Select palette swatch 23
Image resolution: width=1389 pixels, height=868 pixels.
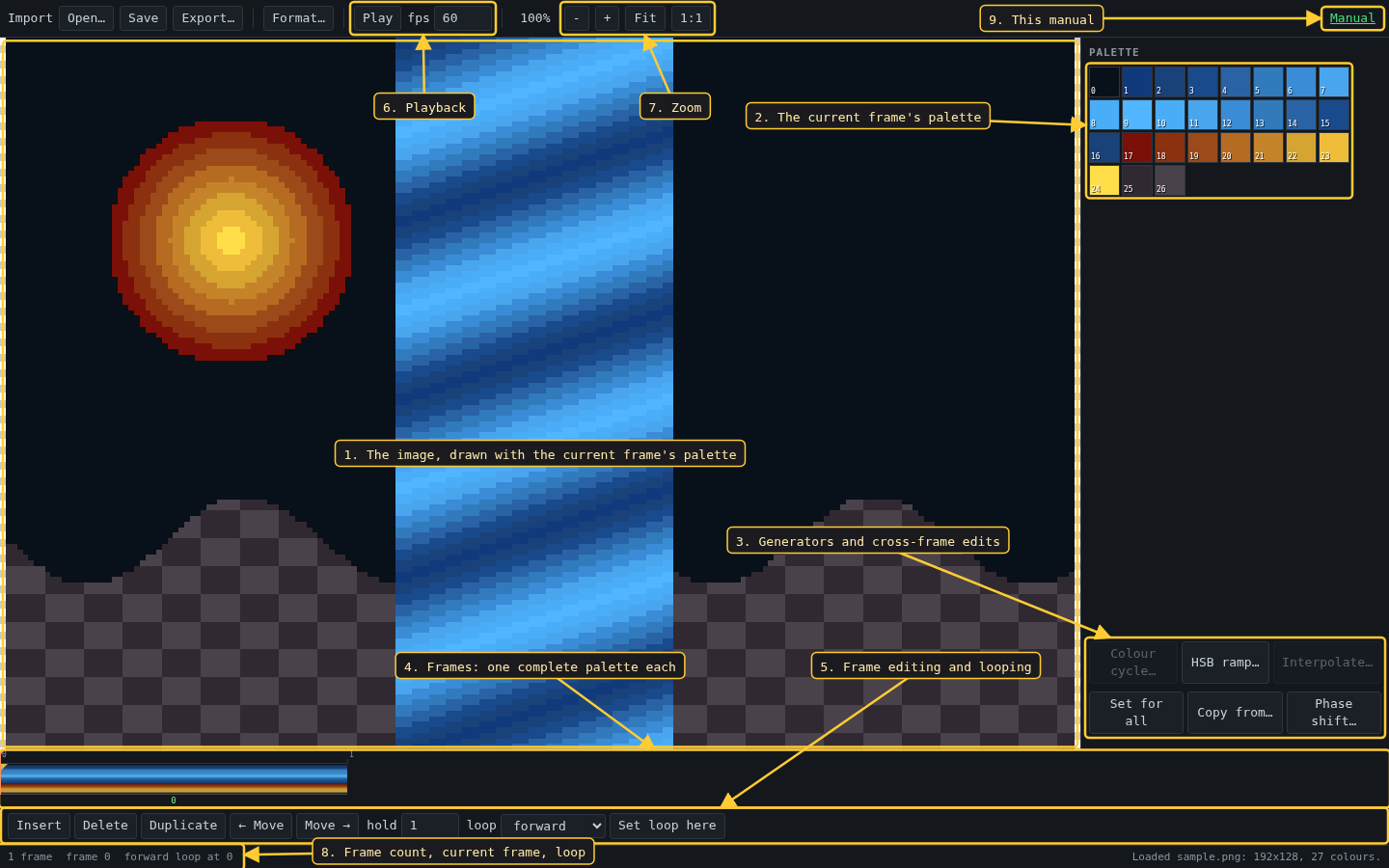coord(1334,148)
